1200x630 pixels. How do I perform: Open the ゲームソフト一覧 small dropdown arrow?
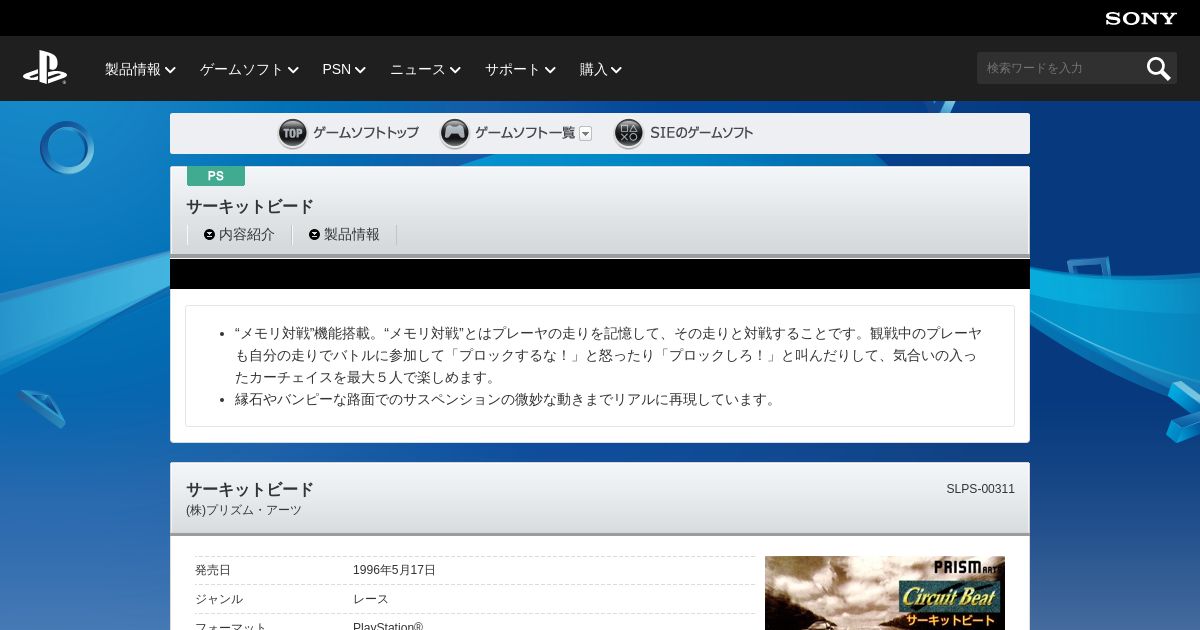coord(586,134)
